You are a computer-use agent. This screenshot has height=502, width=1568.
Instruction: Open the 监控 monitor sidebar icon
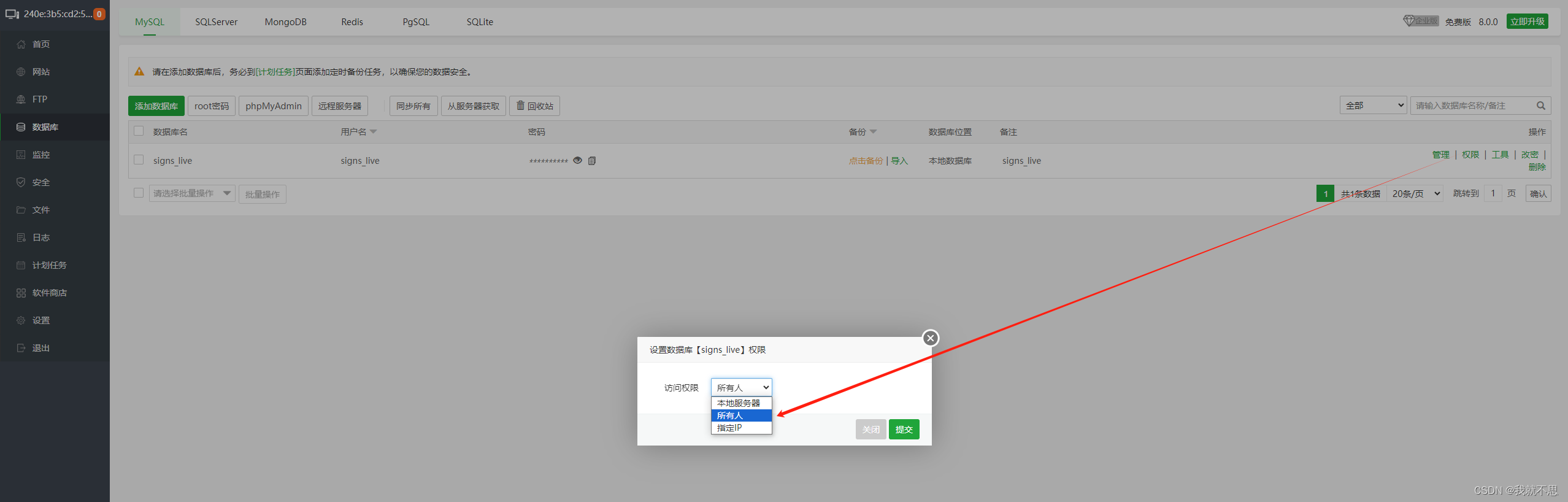coord(21,155)
